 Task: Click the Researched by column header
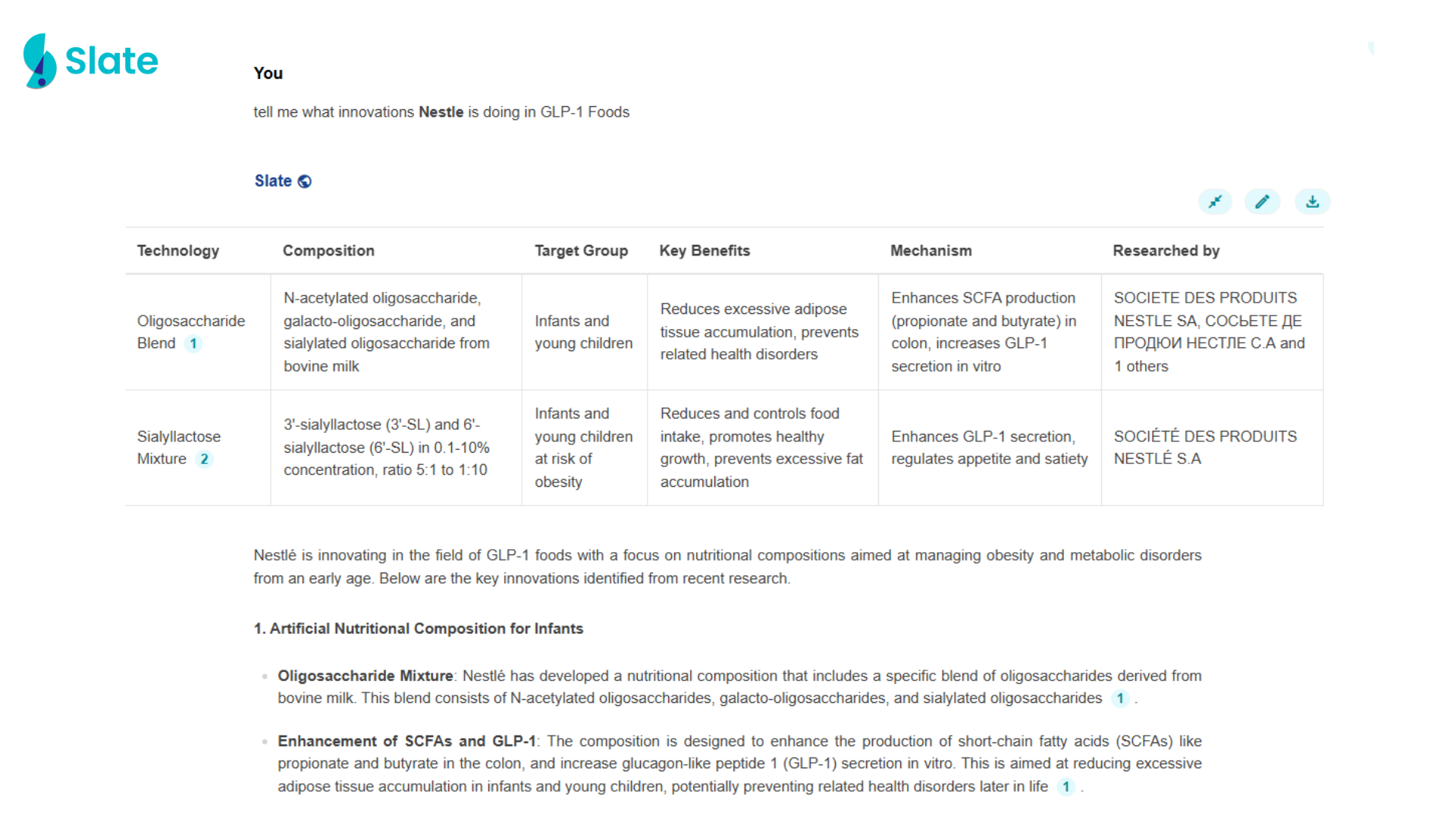pyautogui.click(x=1166, y=251)
